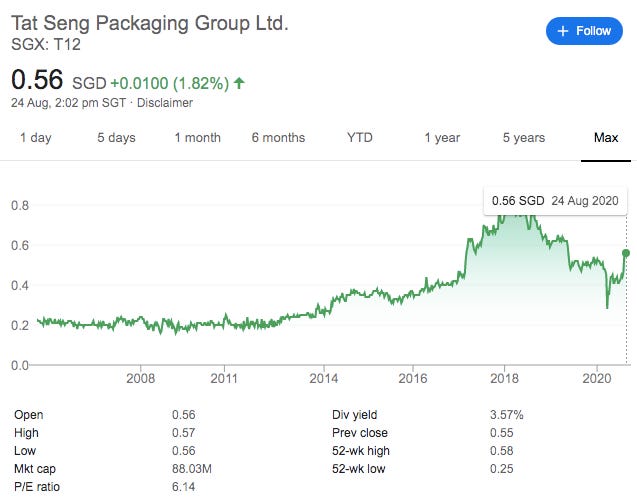Click the 0.0 price axis label
Image resolution: width=637 pixels, height=503 pixels.
coord(20,365)
